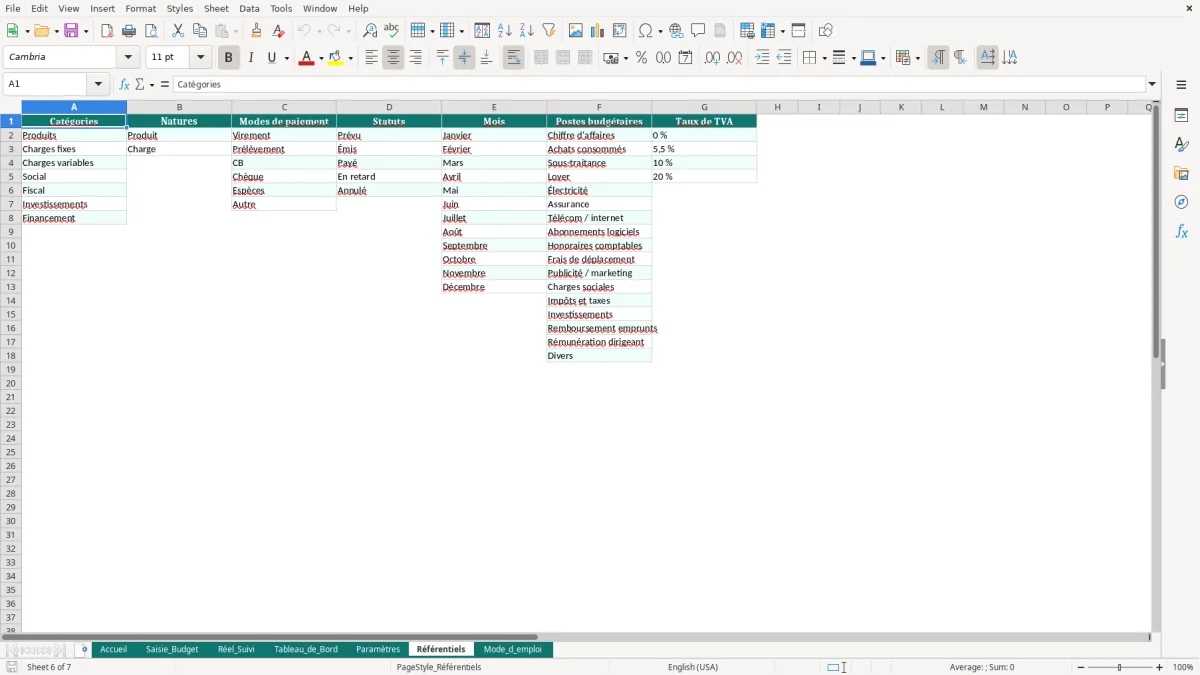Toggle Align Left

tap(371, 58)
